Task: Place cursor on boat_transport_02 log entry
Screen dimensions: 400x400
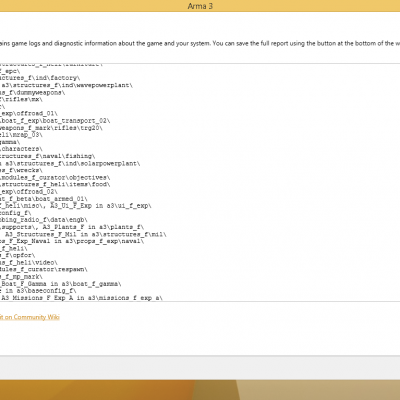Action: [55, 121]
